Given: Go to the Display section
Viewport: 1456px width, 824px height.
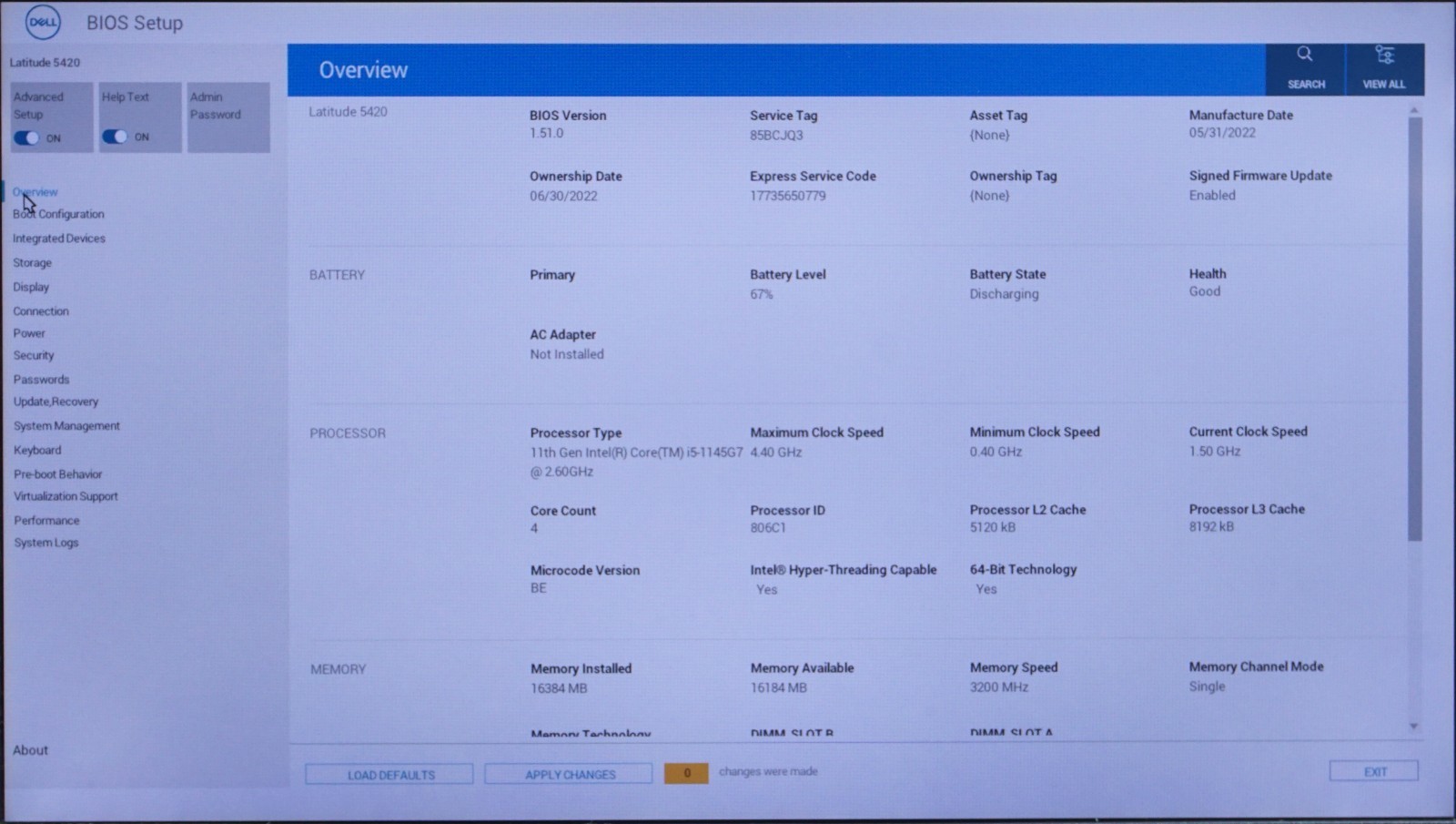Looking at the screenshot, I should click(x=31, y=287).
